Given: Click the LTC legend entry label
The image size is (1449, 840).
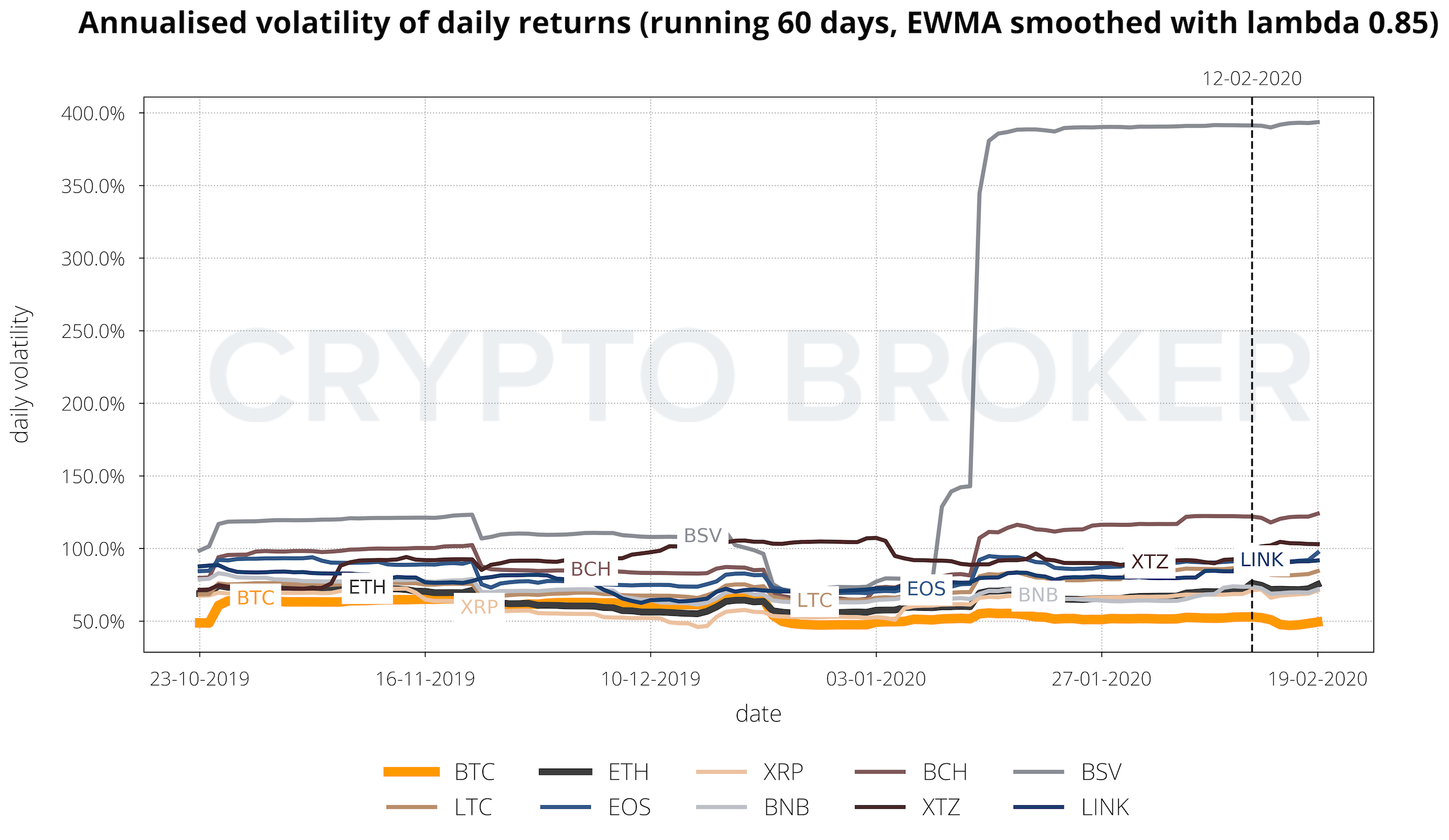Looking at the screenshot, I should pos(473,807).
